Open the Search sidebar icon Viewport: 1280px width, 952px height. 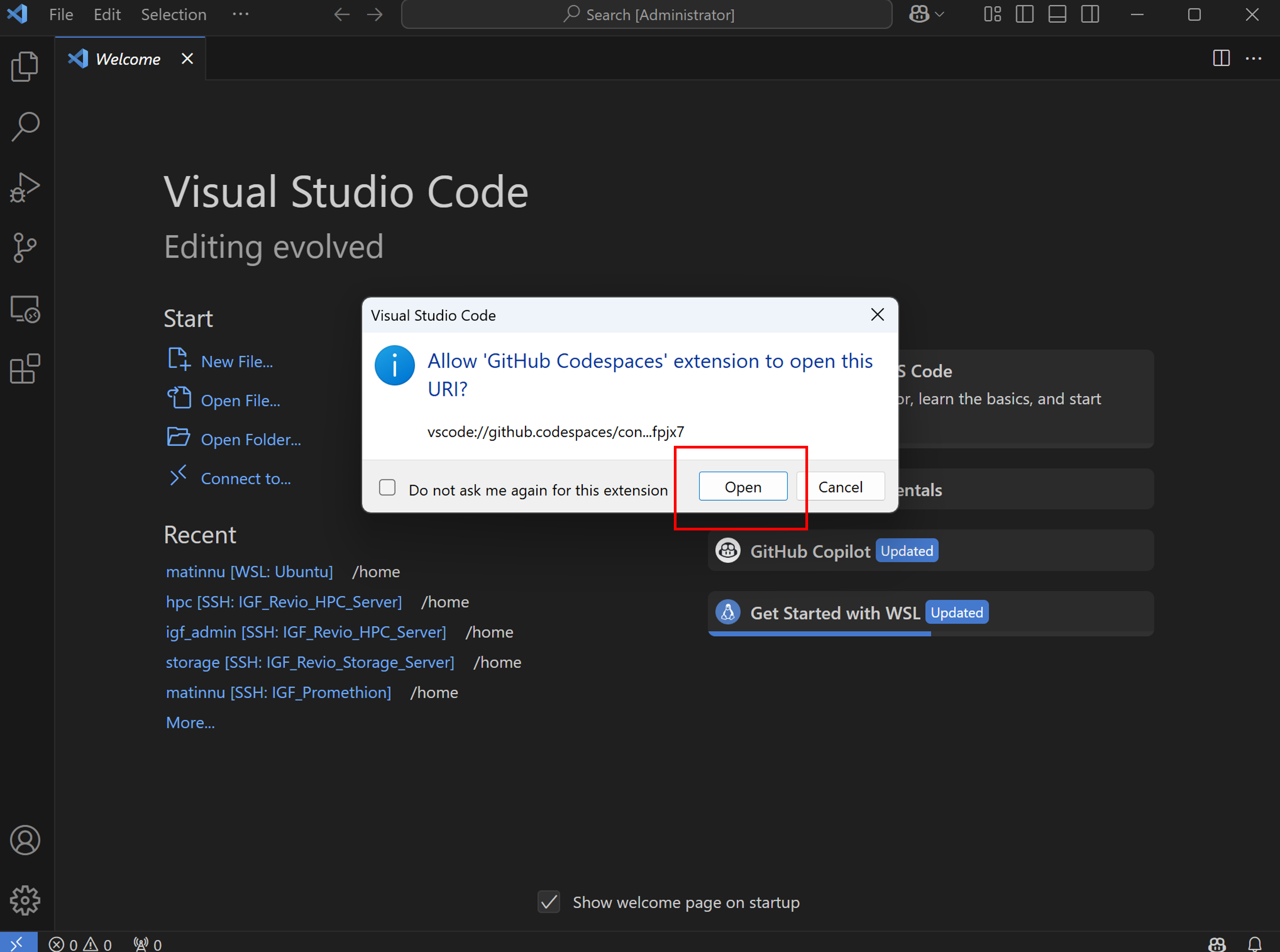coord(25,126)
